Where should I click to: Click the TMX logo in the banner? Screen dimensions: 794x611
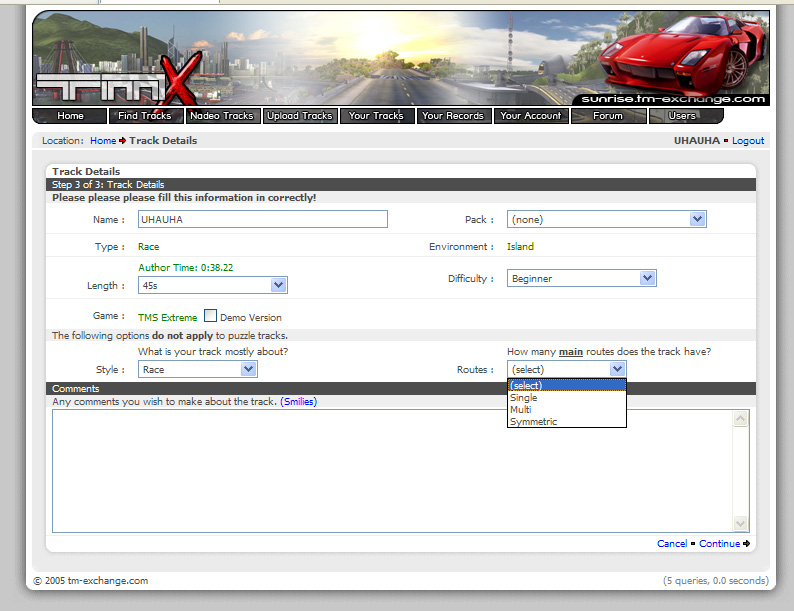pyautogui.click(x=110, y=85)
